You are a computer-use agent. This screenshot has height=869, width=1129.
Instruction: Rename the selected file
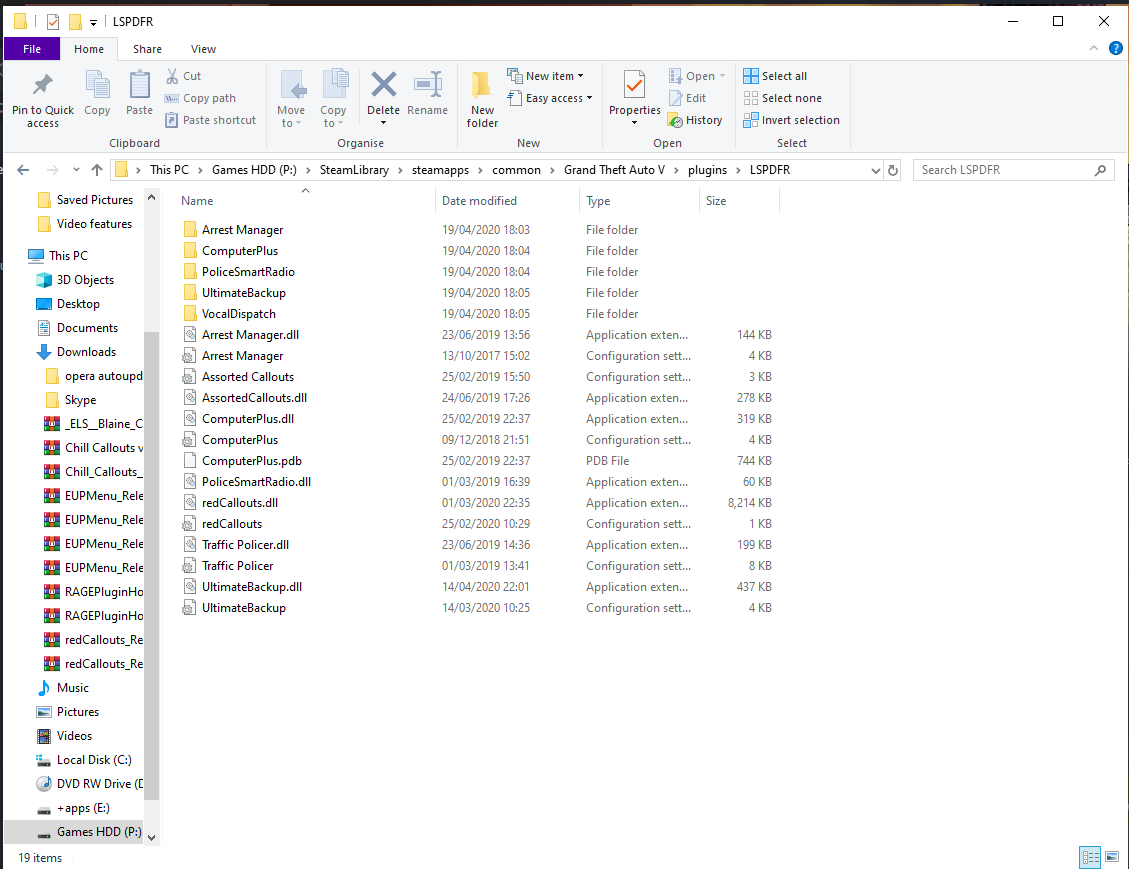click(427, 94)
